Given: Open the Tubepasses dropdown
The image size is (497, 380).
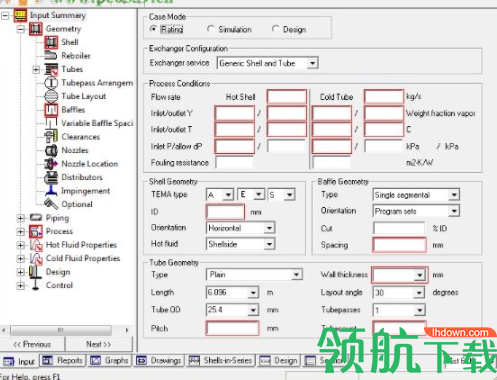Looking at the screenshot, I should pyautogui.click(x=419, y=310).
